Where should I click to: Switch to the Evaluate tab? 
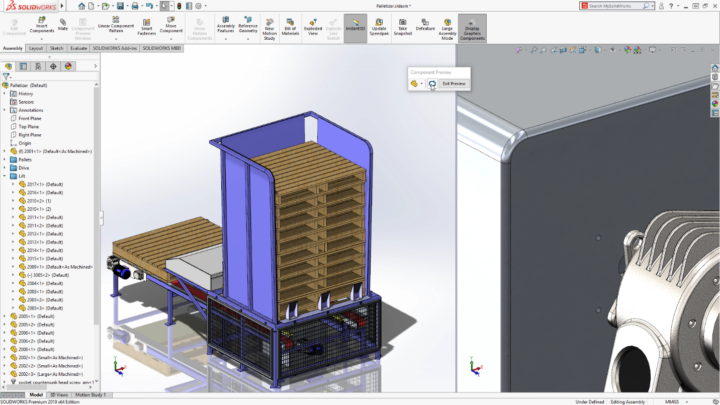tap(78, 47)
